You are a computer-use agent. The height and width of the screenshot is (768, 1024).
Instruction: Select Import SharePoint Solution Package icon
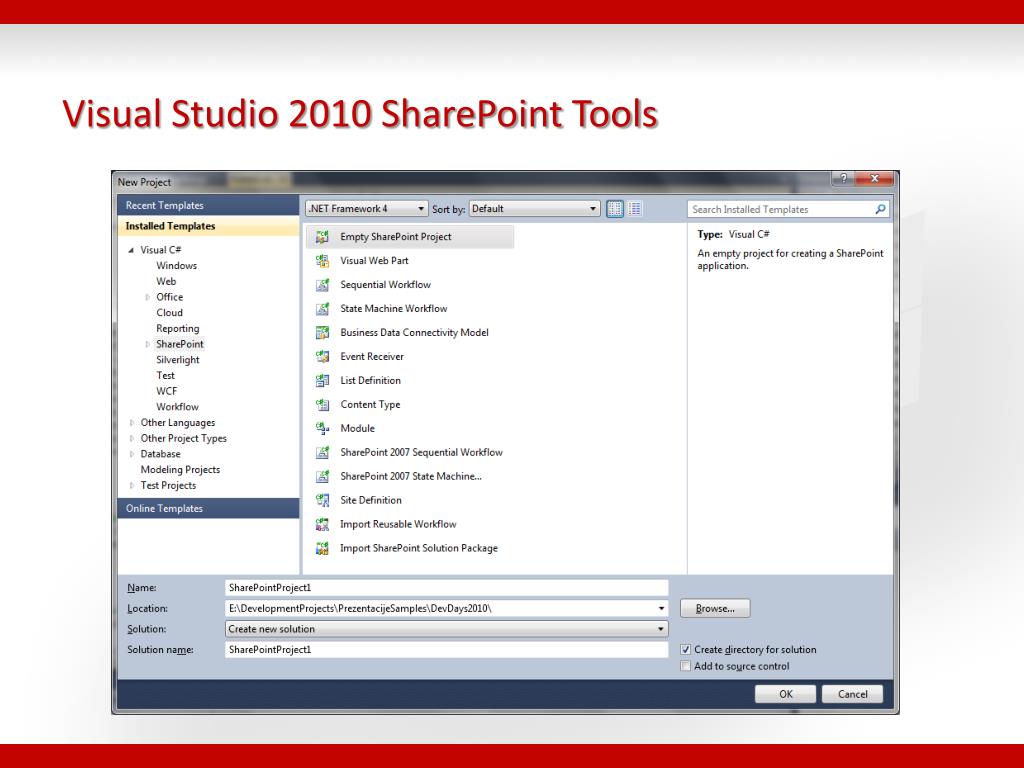[322, 549]
